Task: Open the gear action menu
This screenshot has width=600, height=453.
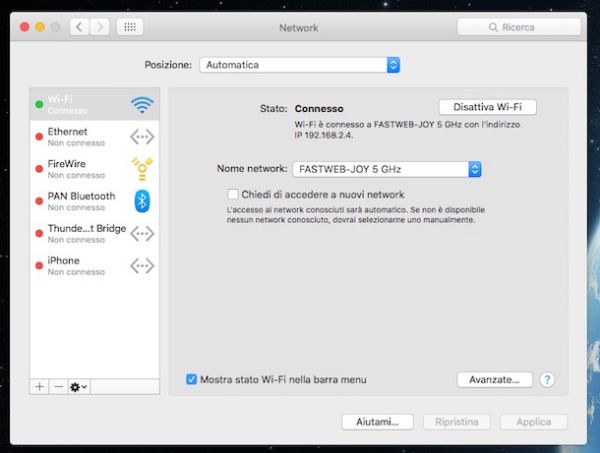Action: coord(78,386)
